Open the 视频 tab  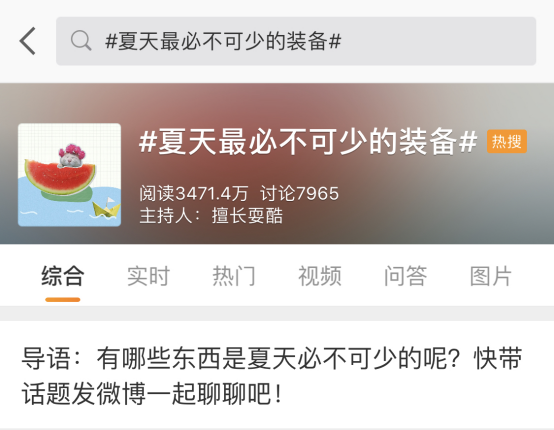[x=320, y=276]
